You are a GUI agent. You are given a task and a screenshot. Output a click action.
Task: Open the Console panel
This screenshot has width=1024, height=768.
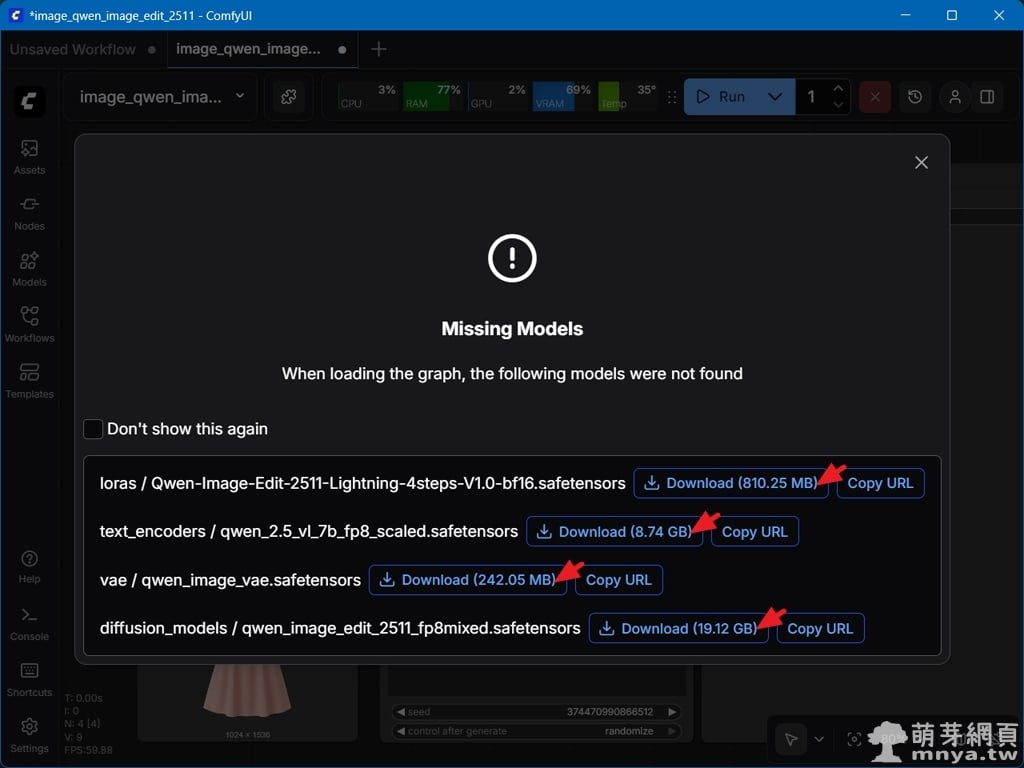pos(29,622)
